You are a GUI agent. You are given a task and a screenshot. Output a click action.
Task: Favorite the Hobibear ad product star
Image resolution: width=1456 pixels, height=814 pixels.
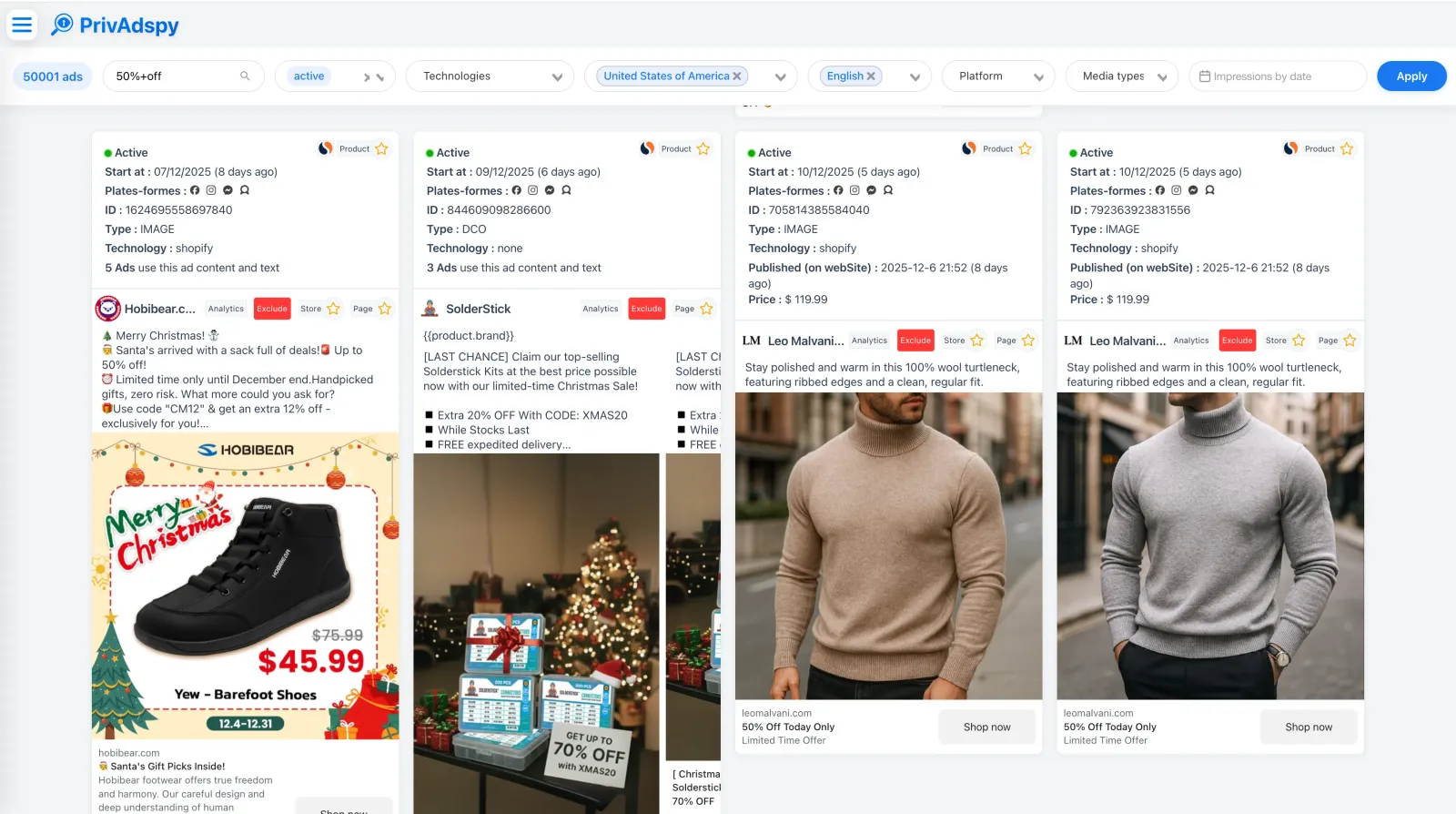(x=381, y=148)
